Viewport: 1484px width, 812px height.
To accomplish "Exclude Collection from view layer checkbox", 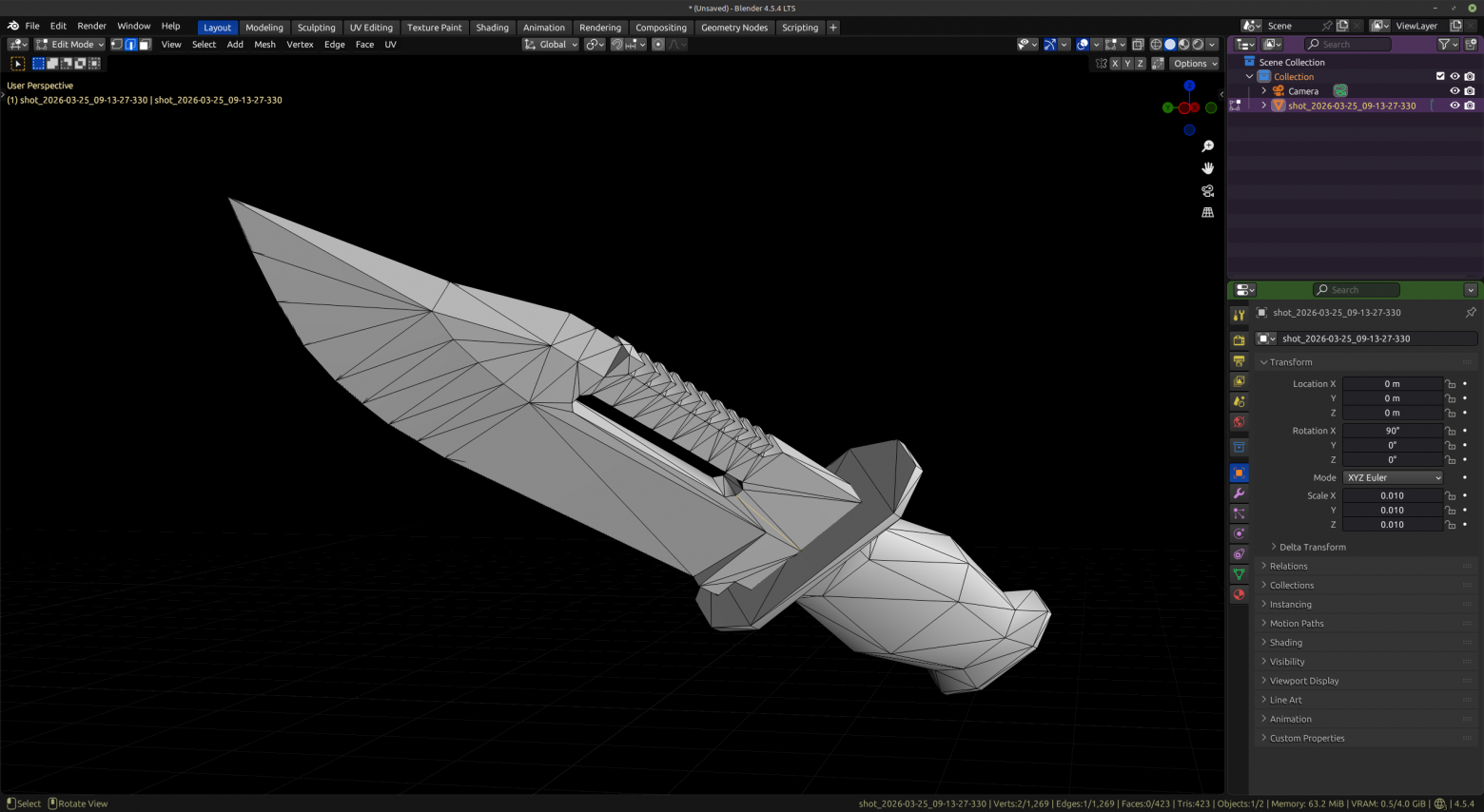I will click(1440, 77).
